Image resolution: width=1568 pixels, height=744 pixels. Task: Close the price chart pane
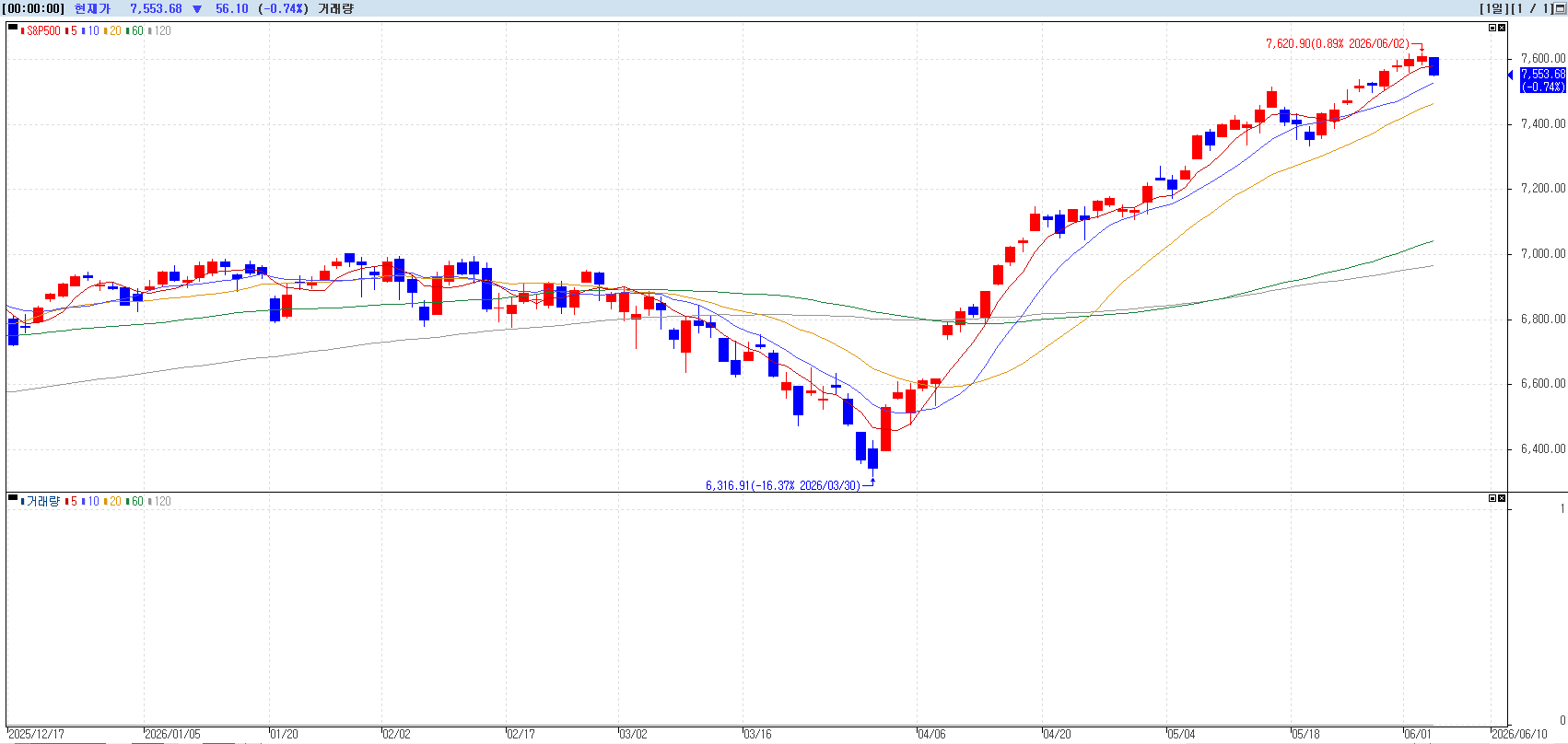[x=1502, y=28]
